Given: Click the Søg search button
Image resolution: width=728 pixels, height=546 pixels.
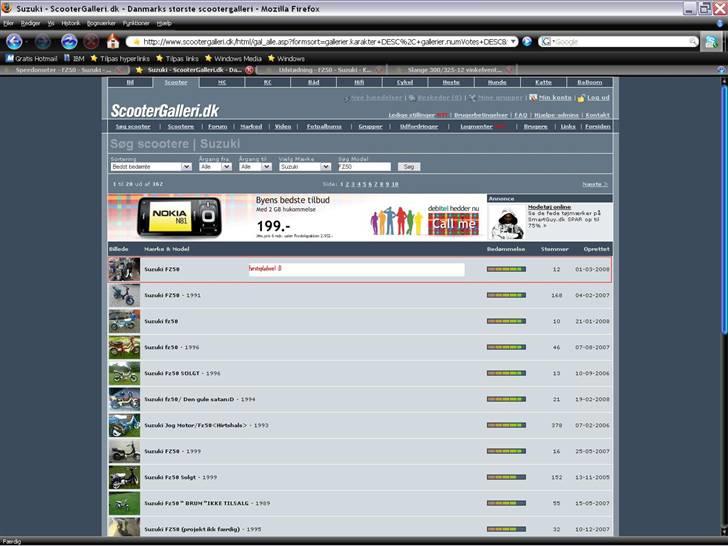Looking at the screenshot, I should click(x=409, y=167).
